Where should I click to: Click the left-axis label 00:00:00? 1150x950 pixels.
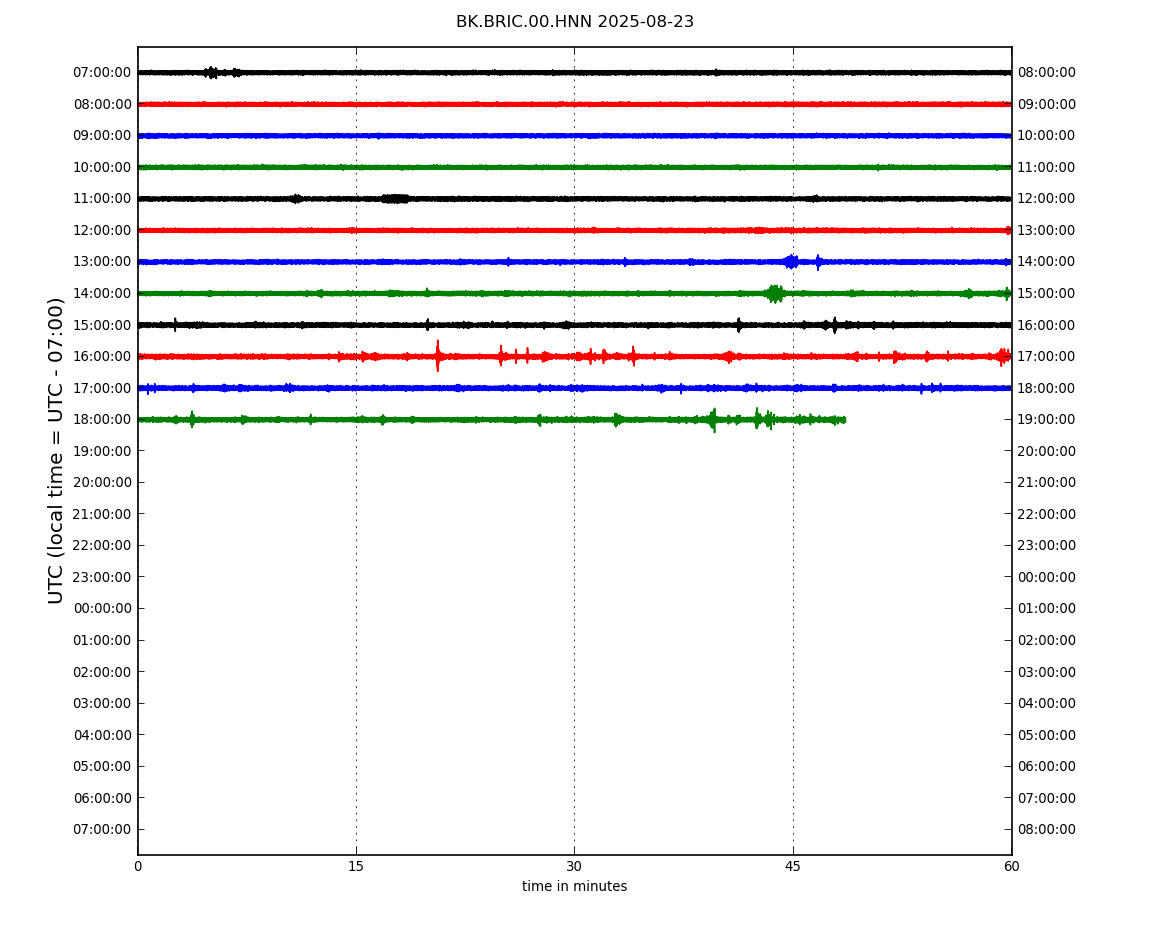102,609
